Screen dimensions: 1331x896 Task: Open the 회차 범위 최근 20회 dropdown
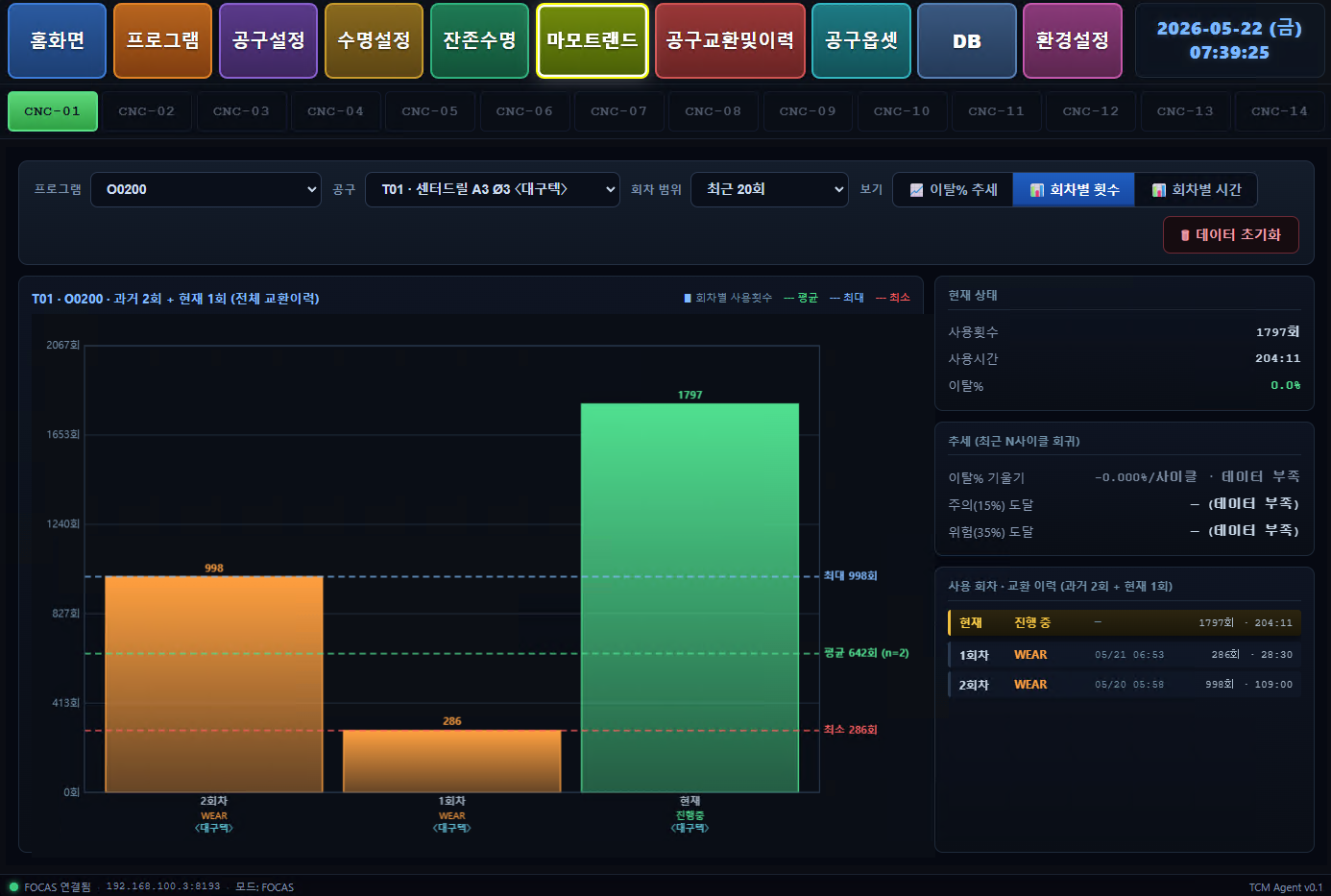pos(769,189)
